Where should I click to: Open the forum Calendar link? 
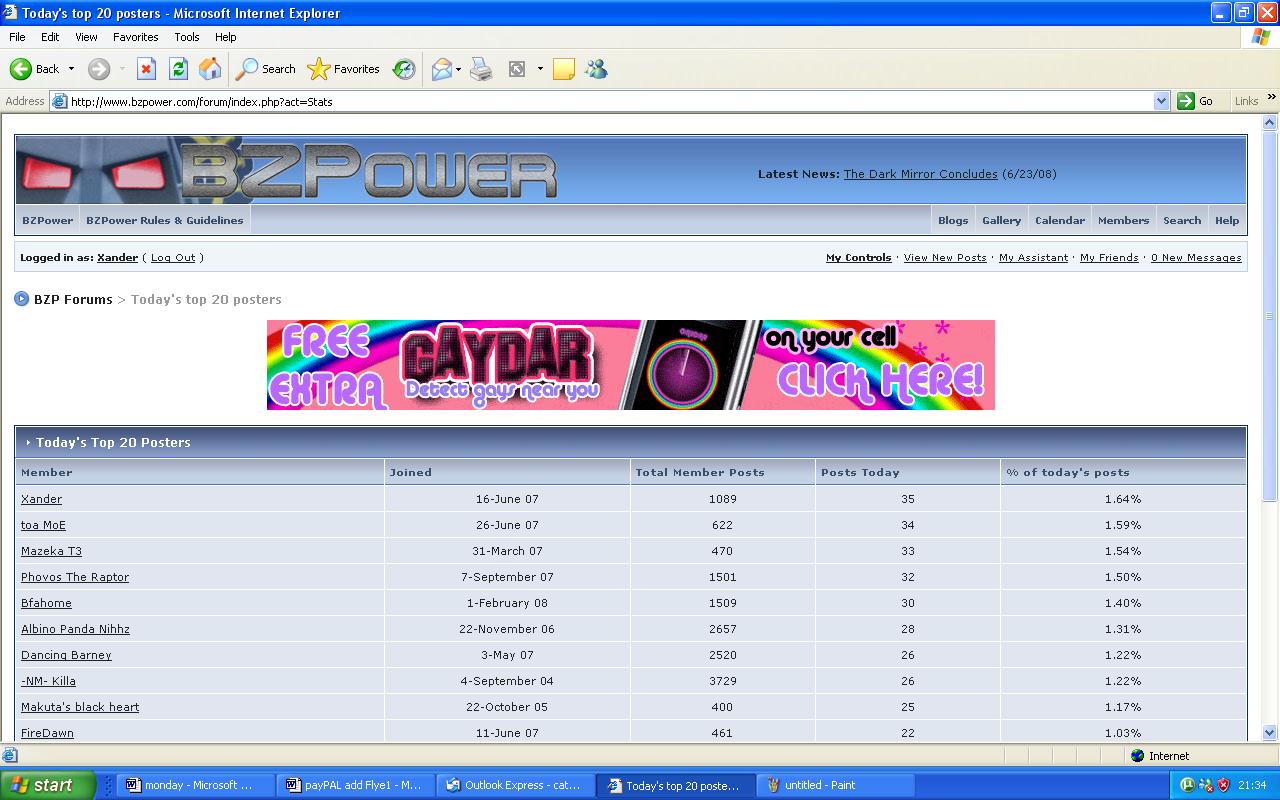1060,220
